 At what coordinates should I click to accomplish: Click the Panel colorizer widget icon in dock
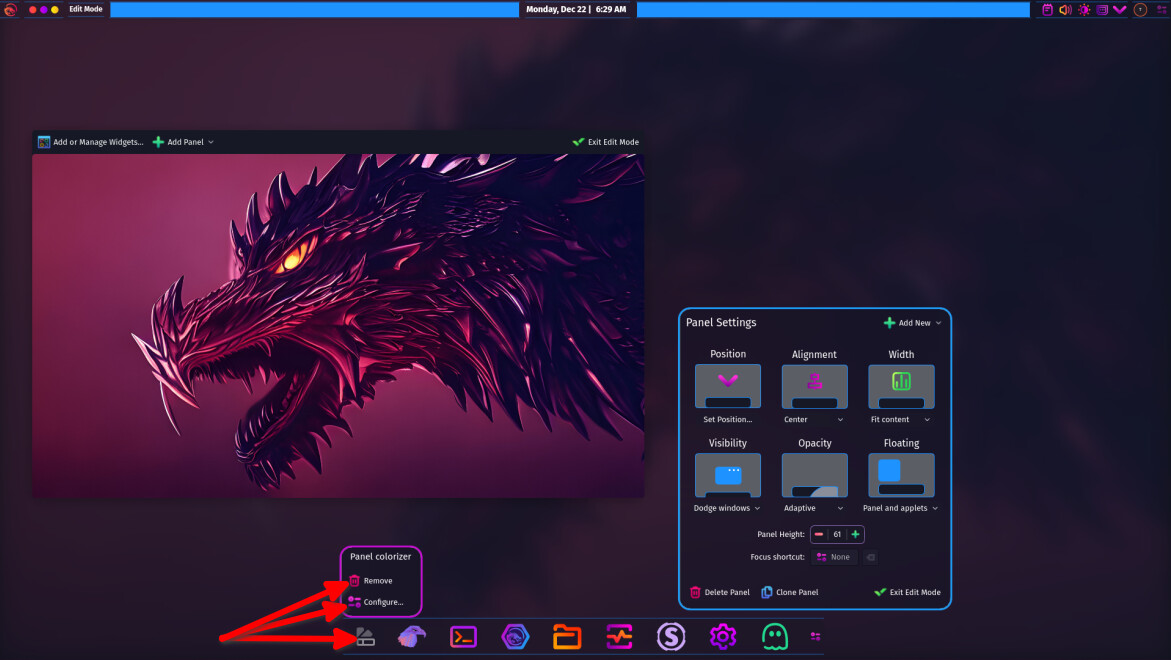coord(366,636)
